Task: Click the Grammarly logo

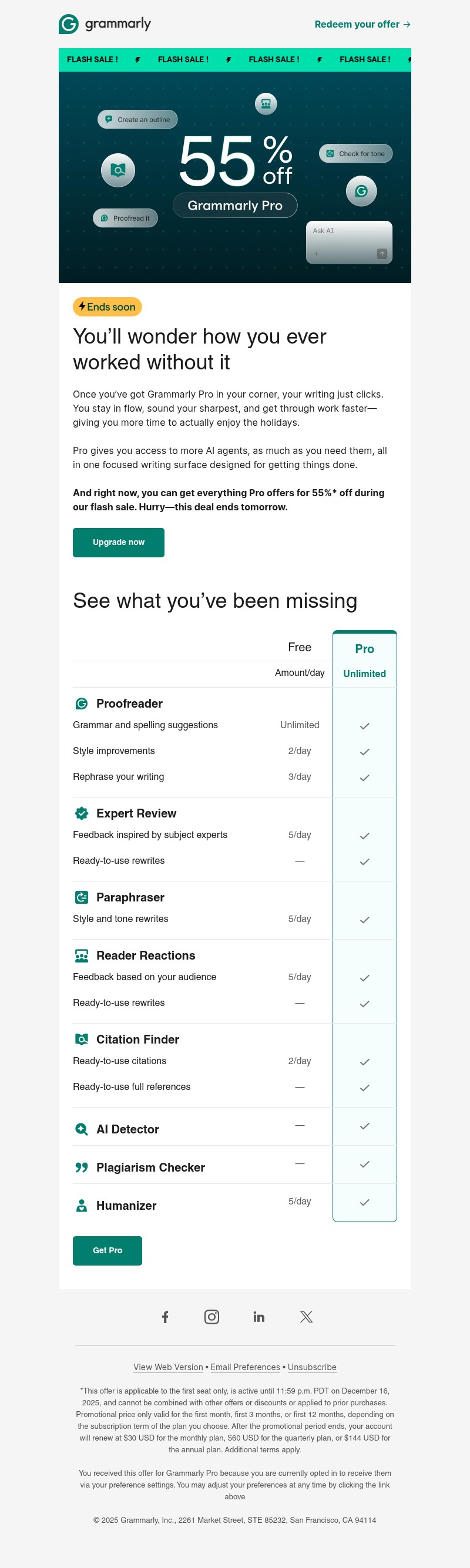Action: pos(105,25)
